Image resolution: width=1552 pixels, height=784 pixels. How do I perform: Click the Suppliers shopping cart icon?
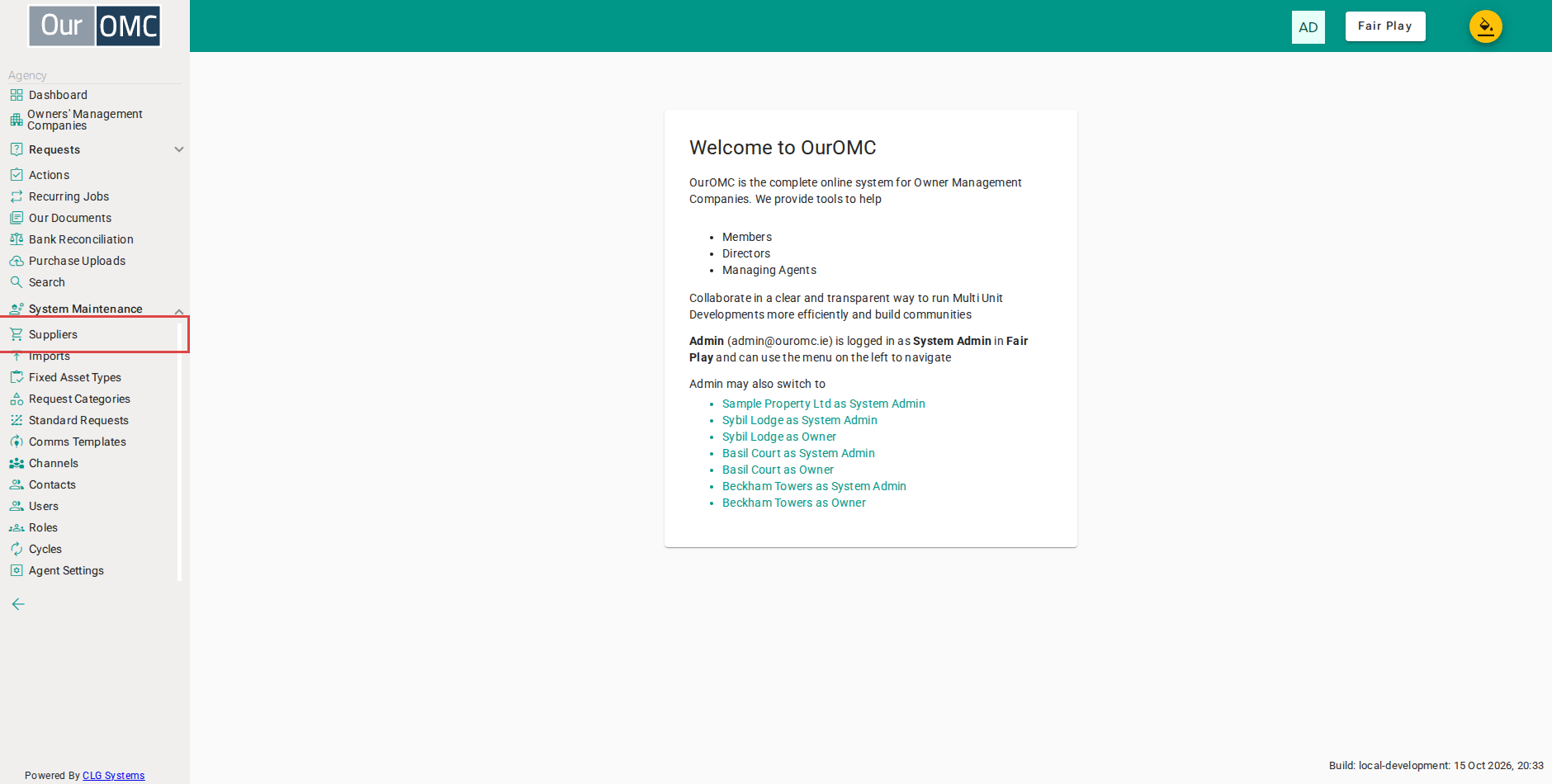point(17,334)
